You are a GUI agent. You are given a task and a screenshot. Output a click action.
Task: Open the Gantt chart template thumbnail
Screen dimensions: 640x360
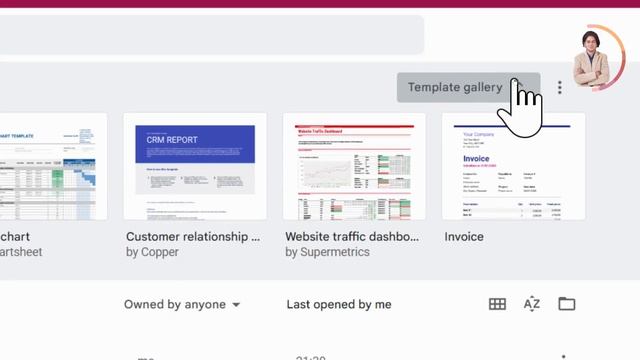[x=53, y=167]
